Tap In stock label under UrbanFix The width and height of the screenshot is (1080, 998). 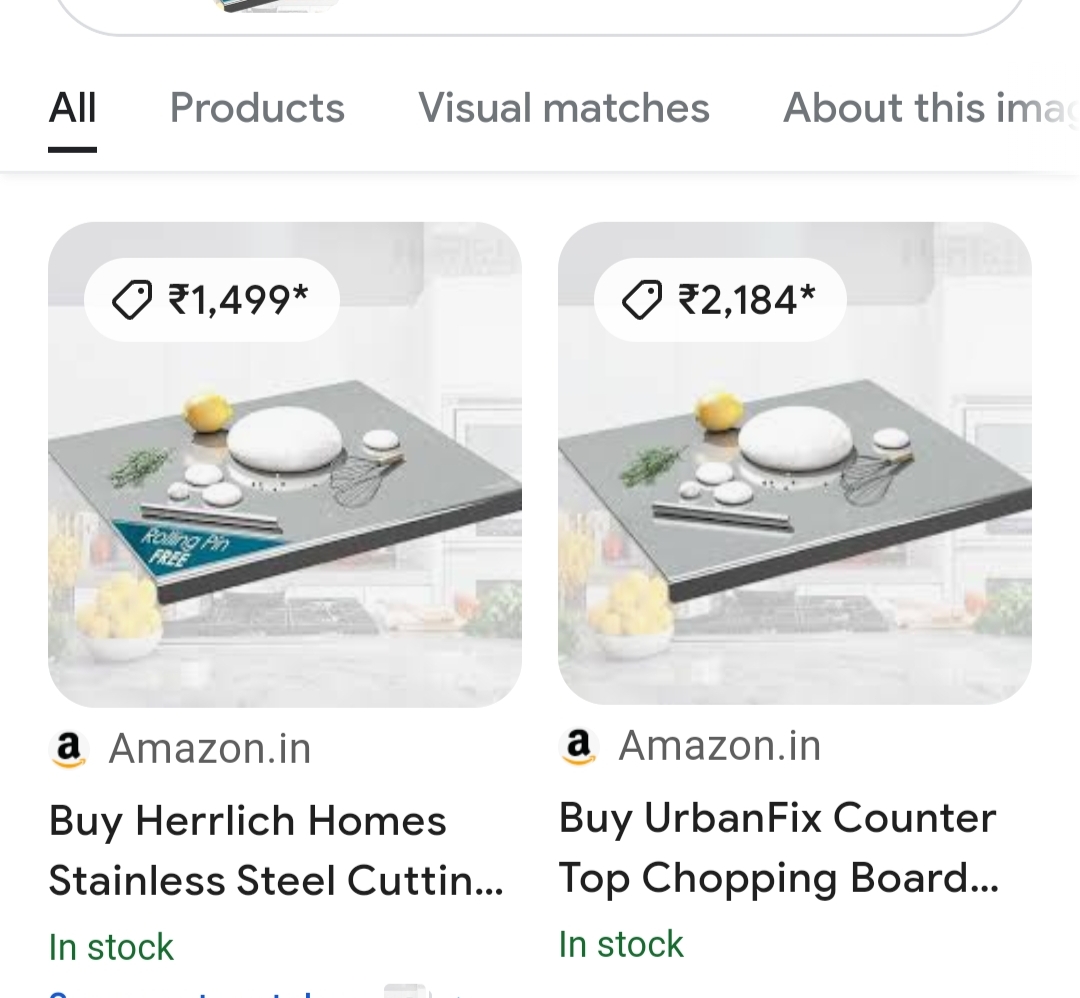tap(621, 944)
